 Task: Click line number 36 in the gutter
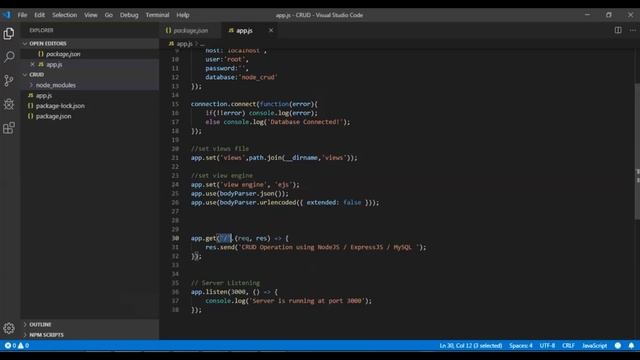[x=175, y=292]
